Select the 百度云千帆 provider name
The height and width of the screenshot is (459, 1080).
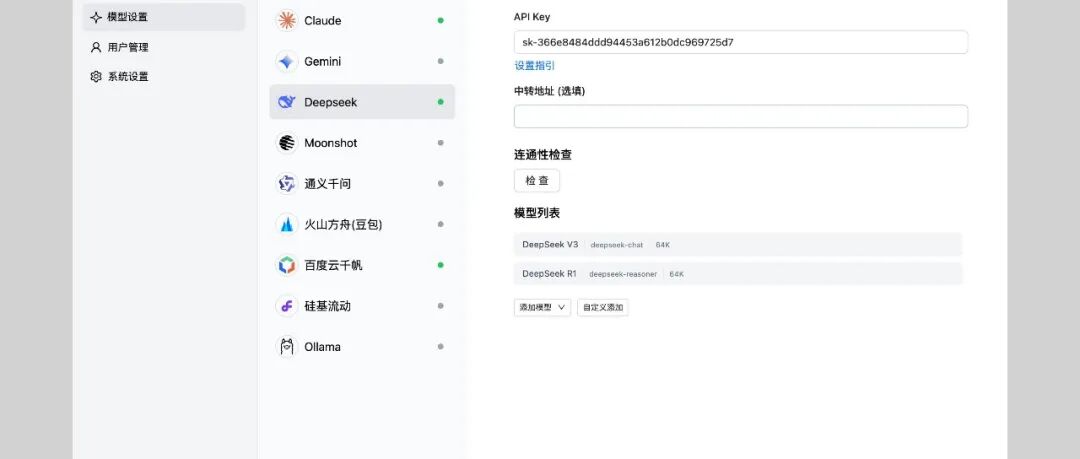[x=333, y=265]
